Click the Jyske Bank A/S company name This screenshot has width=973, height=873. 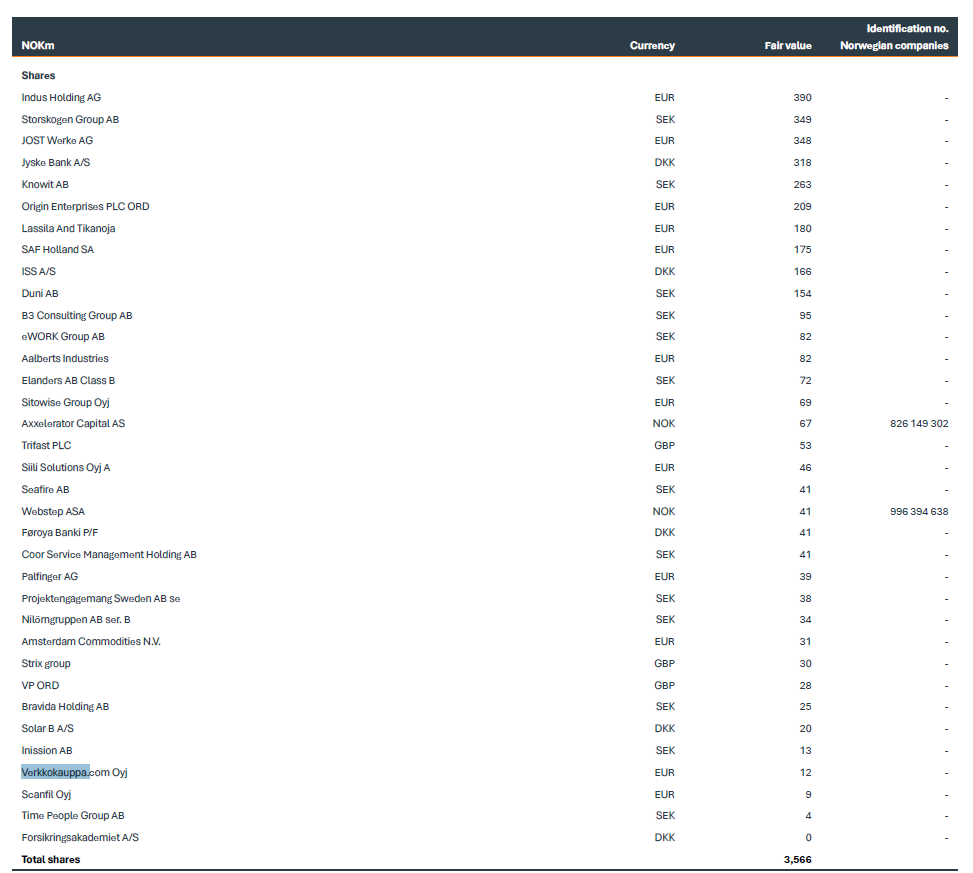pos(56,163)
